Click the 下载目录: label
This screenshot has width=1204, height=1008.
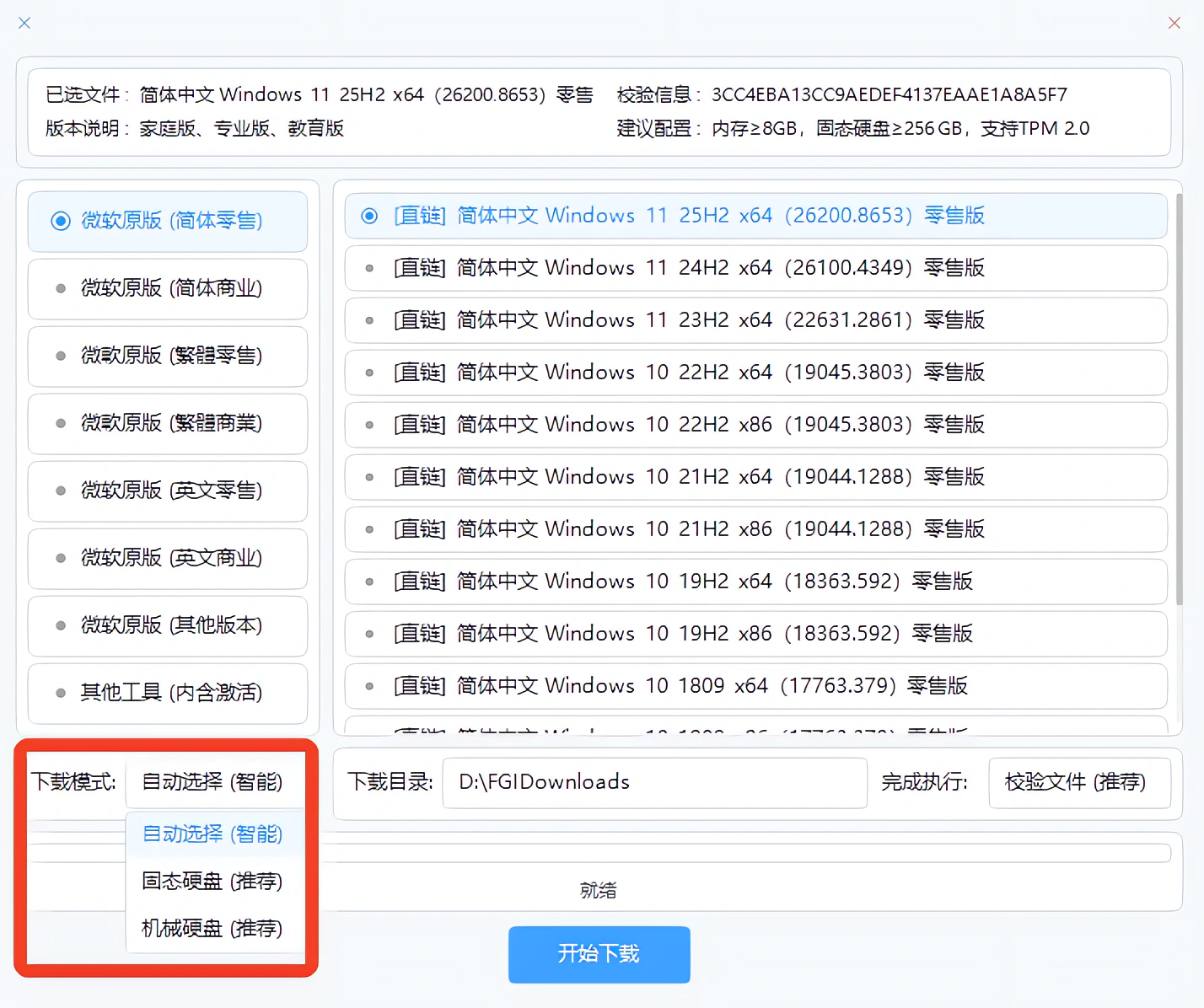390,782
